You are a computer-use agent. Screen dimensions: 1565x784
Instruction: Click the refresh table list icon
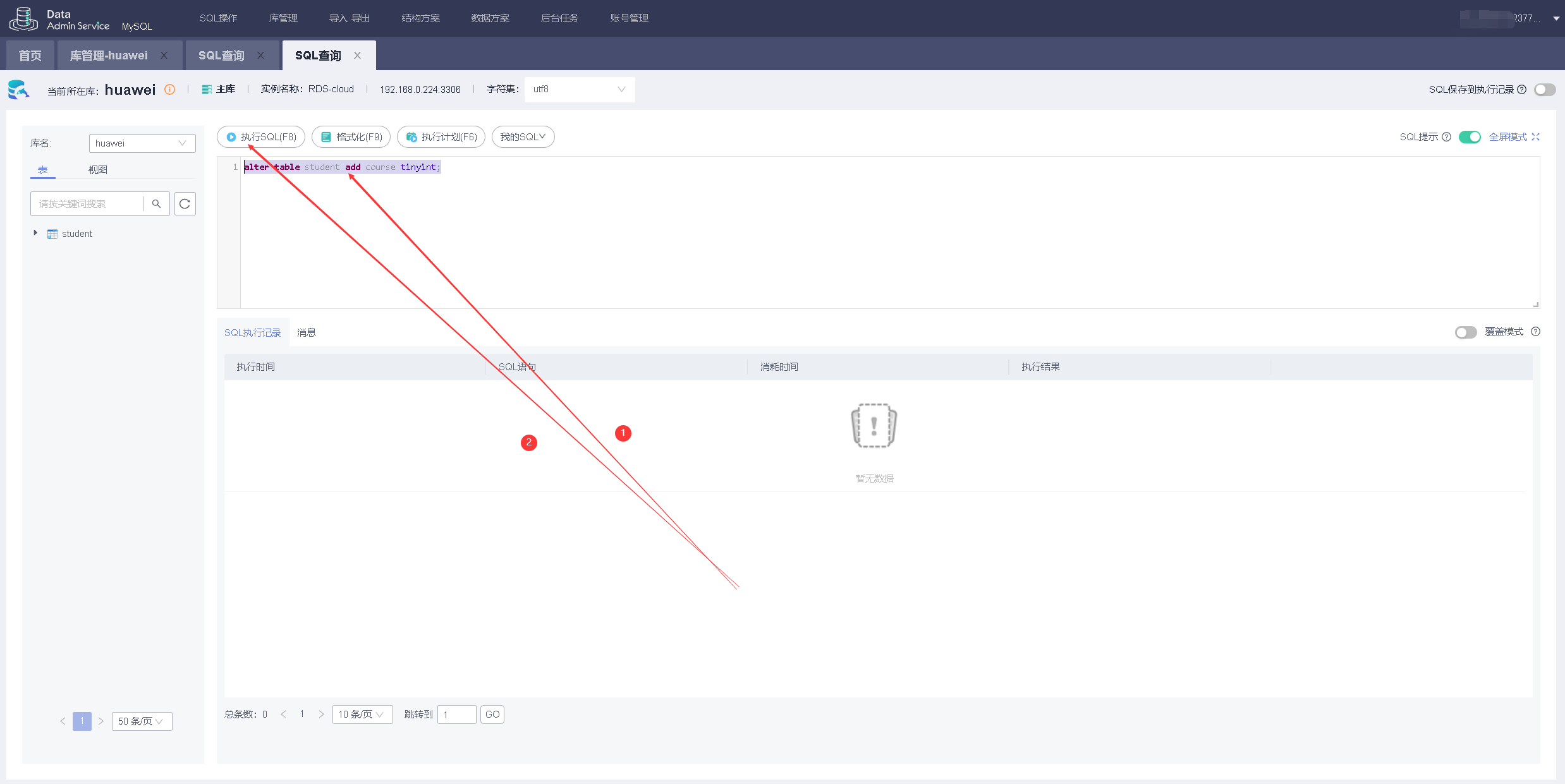(x=185, y=203)
